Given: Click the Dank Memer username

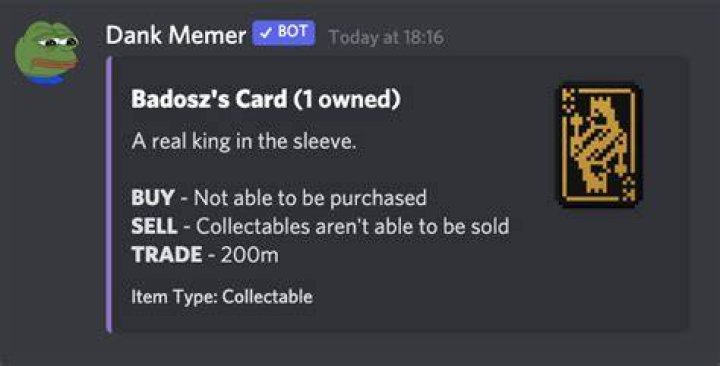Looking at the screenshot, I should [175, 35].
